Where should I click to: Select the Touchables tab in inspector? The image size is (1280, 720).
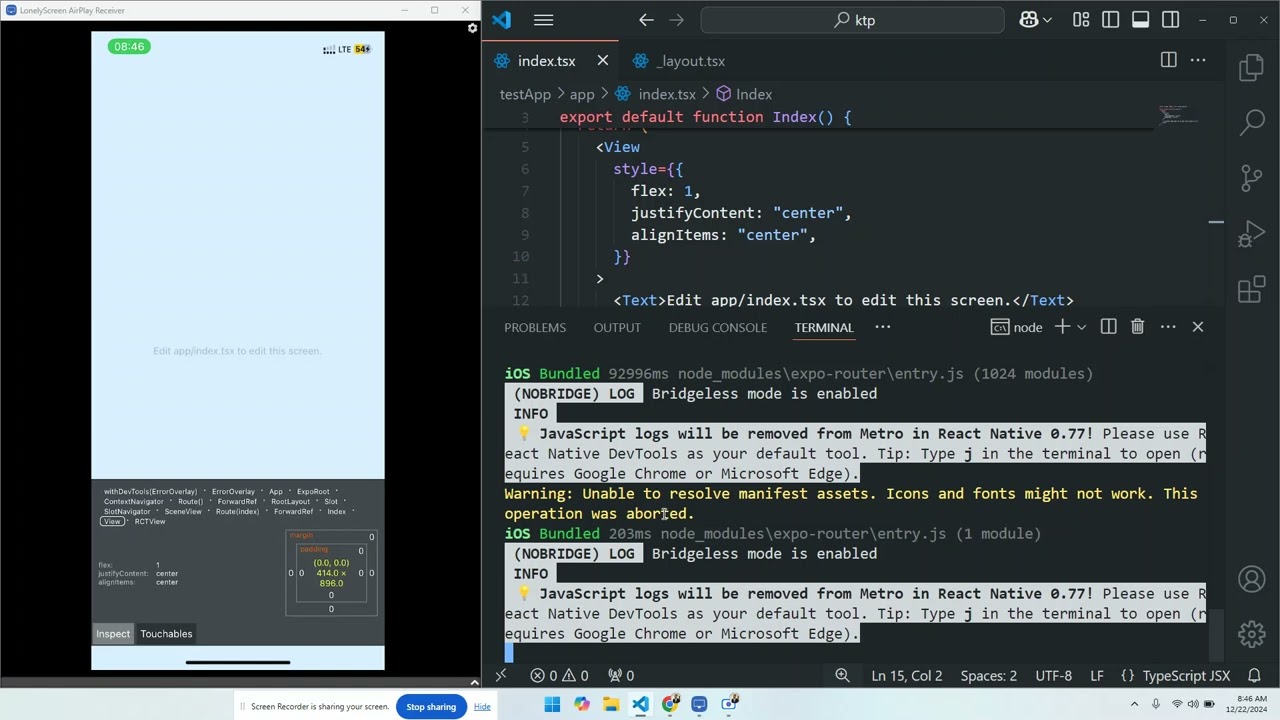(x=166, y=634)
